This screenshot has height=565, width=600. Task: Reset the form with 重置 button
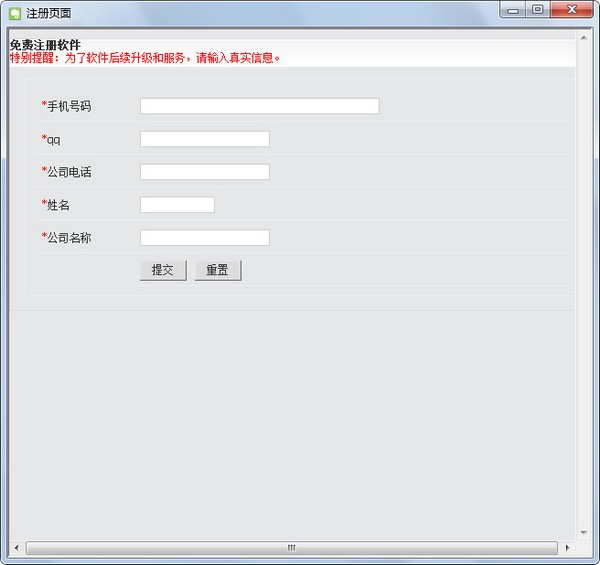coord(218,270)
